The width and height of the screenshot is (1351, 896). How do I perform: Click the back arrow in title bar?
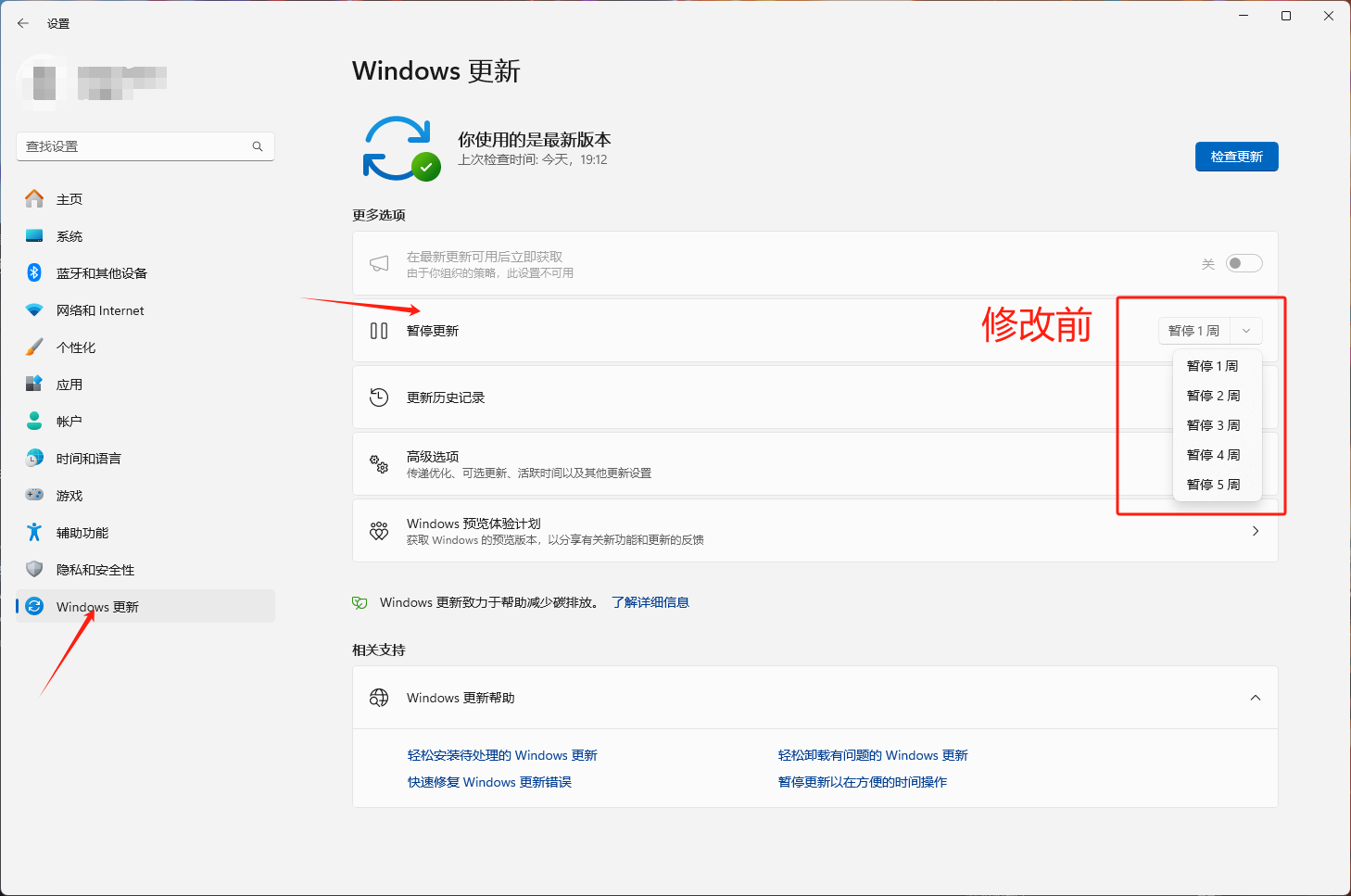23,23
